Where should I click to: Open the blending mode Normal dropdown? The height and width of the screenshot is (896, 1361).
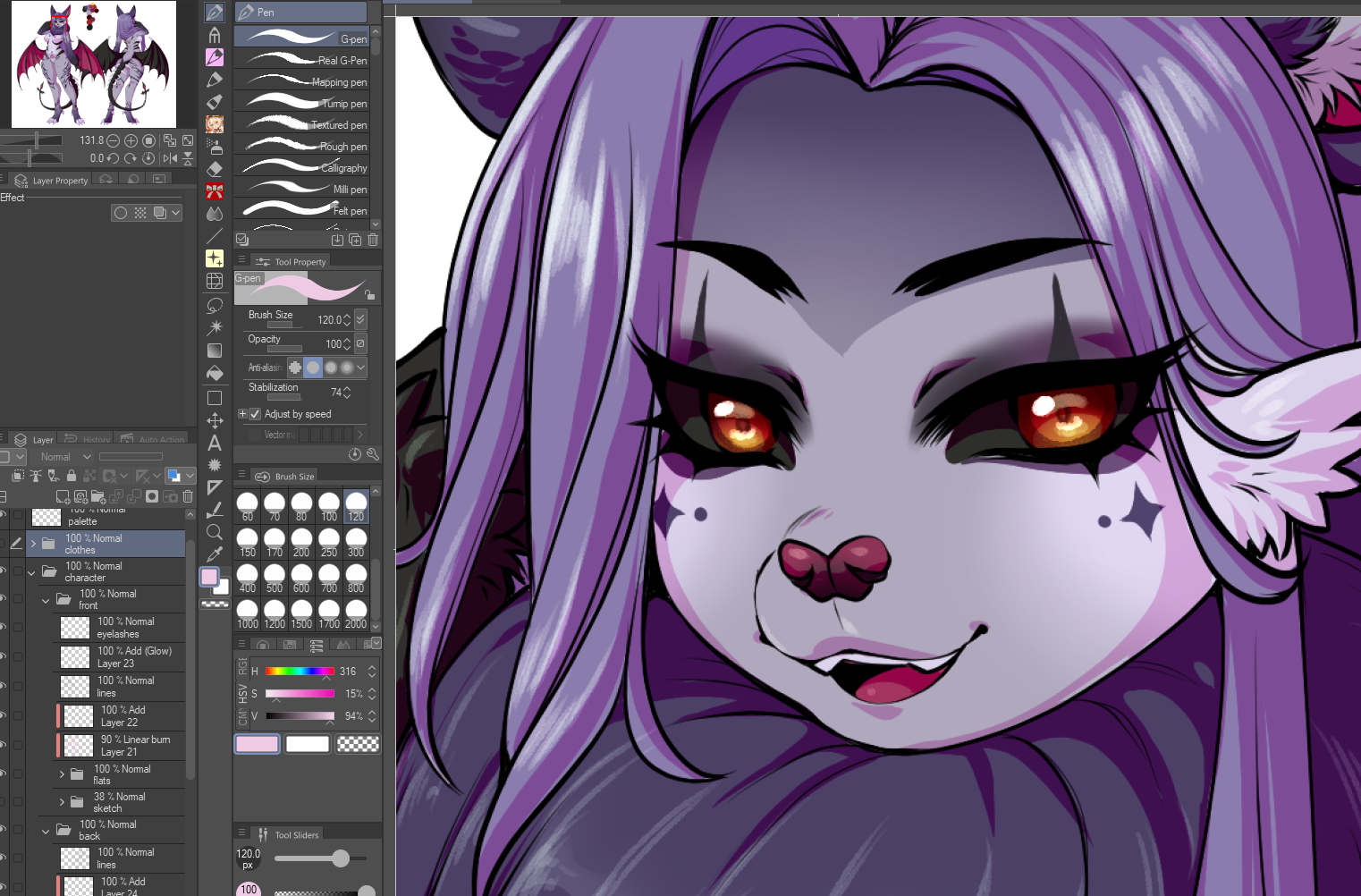coord(65,457)
